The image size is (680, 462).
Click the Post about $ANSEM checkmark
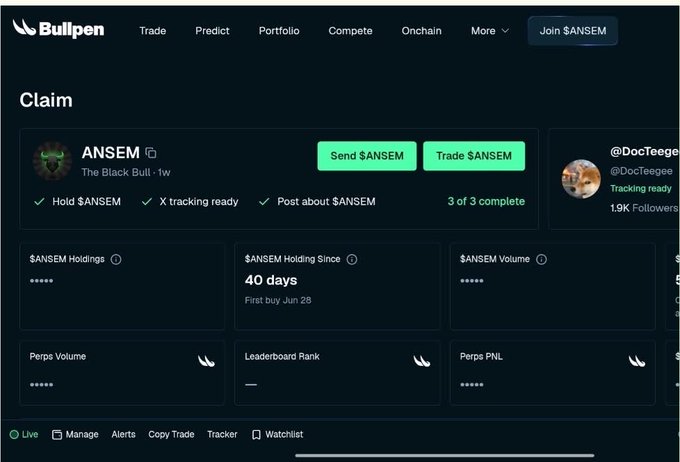pyautogui.click(x=264, y=202)
